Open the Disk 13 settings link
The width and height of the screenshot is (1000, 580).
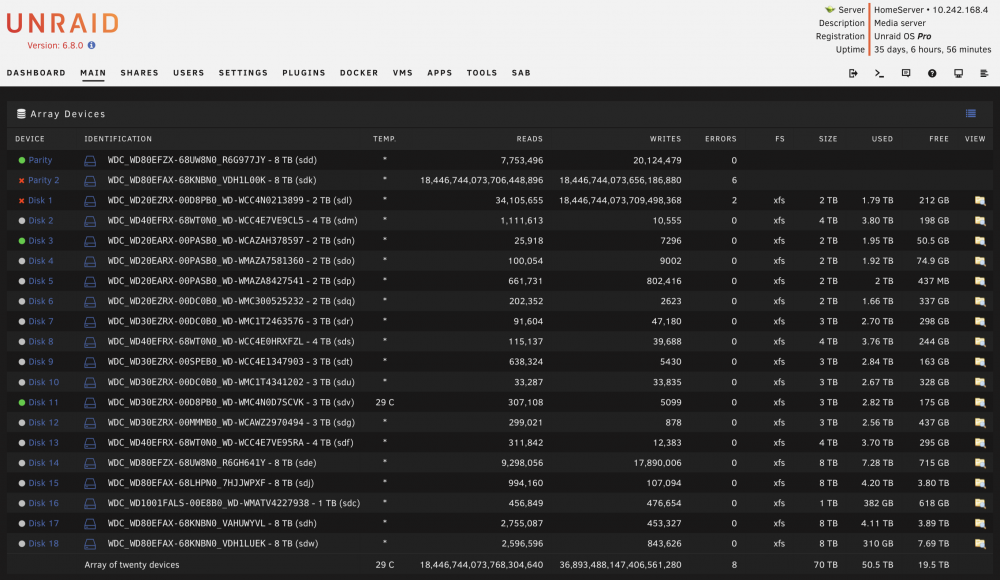(43, 443)
